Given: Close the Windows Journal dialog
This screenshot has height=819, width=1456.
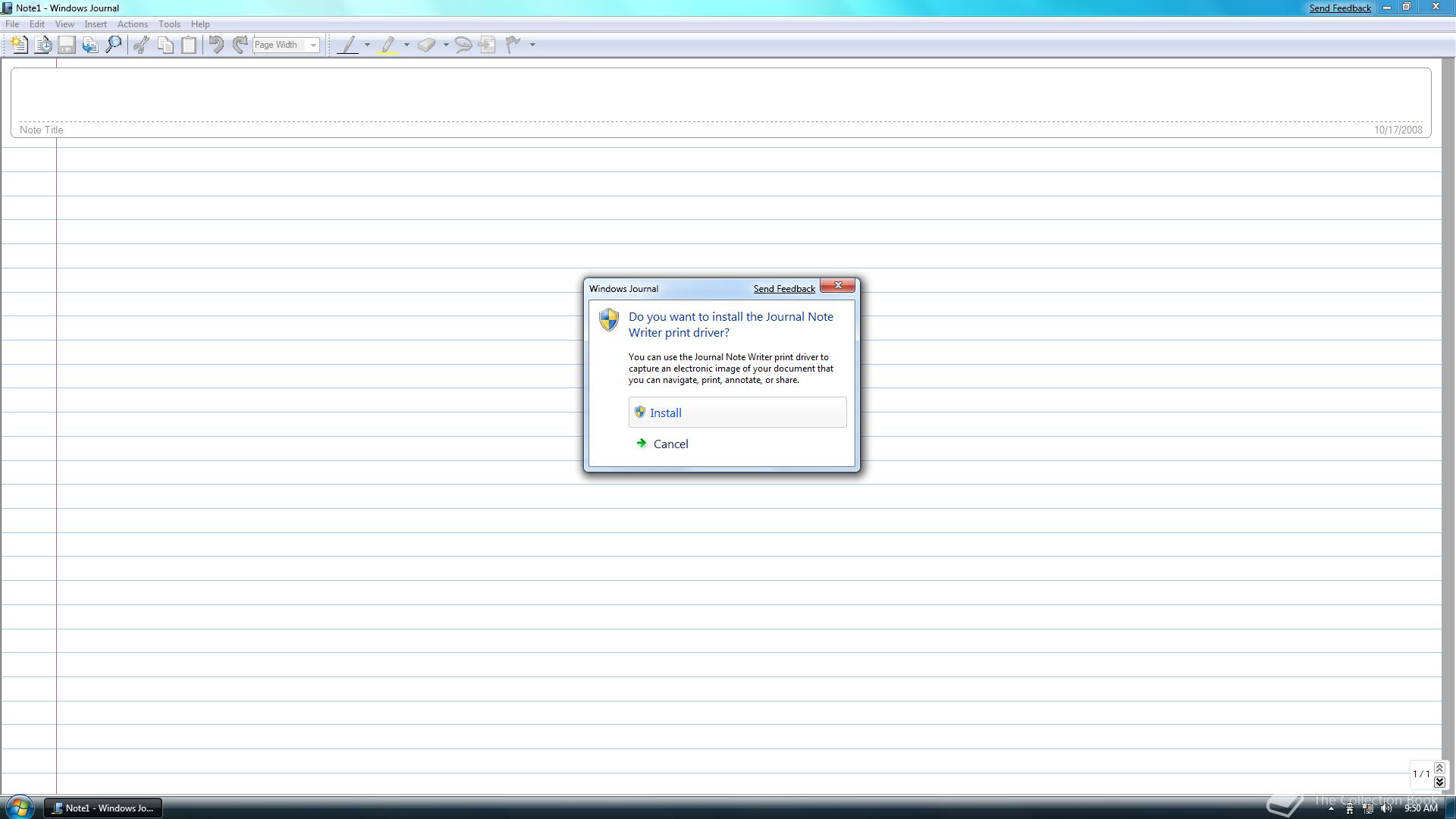Looking at the screenshot, I should pyautogui.click(x=838, y=285).
